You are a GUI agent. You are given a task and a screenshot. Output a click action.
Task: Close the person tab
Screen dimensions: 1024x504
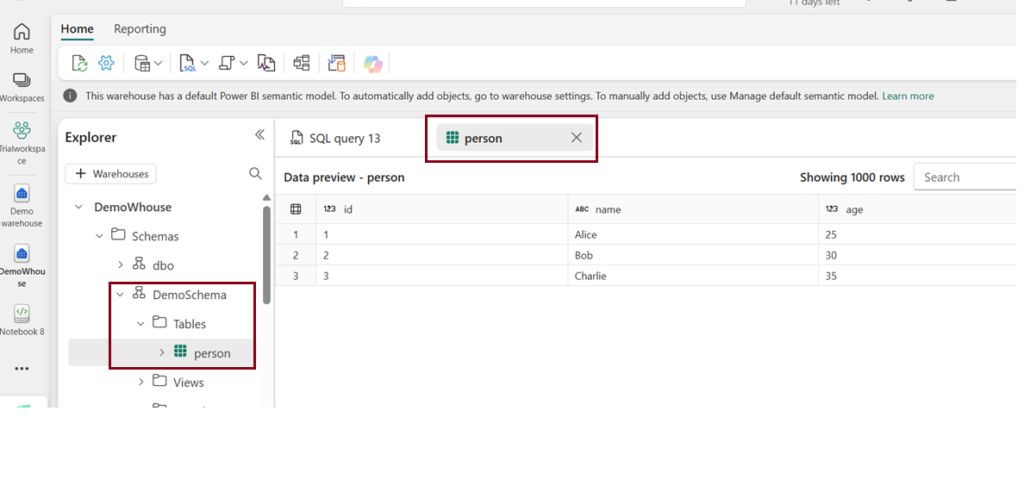pos(576,138)
